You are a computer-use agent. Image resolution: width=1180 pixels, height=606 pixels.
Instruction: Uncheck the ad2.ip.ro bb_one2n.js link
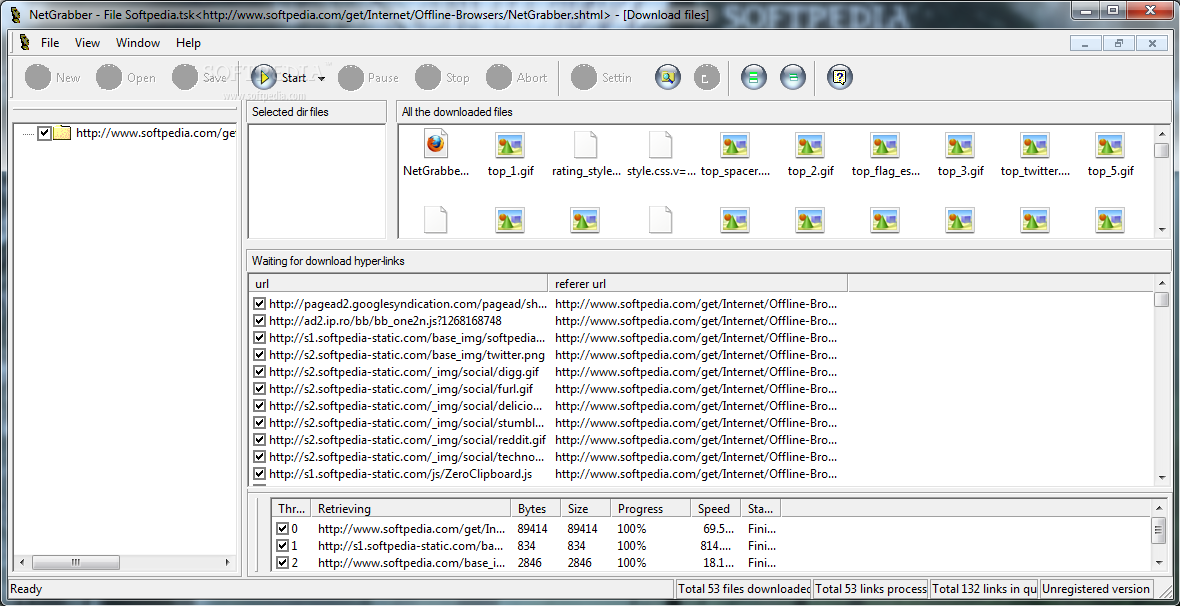(x=260, y=321)
